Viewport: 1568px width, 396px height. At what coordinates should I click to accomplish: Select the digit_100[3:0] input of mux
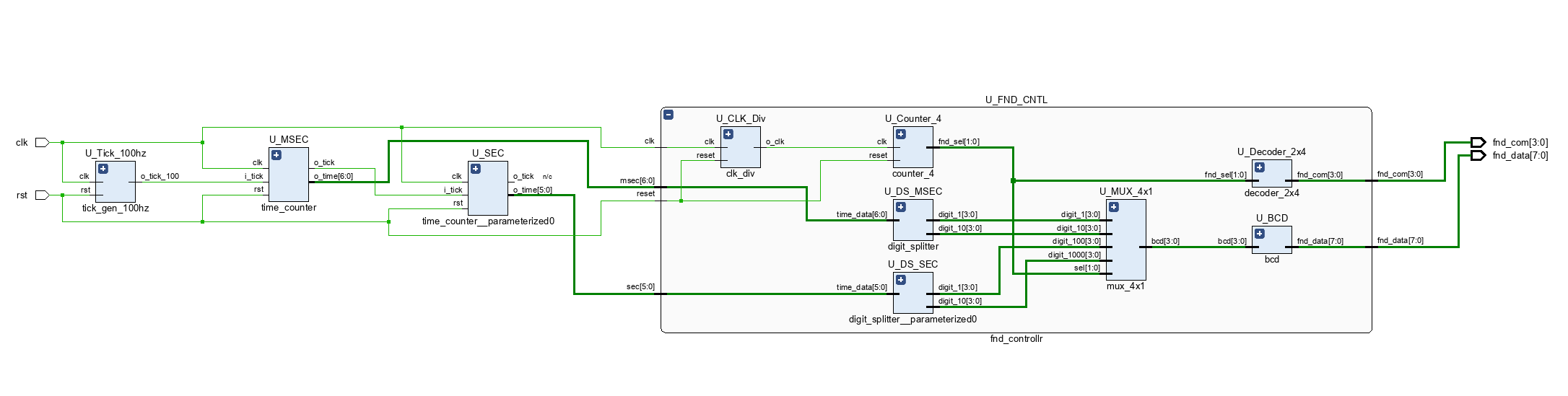[1076, 241]
